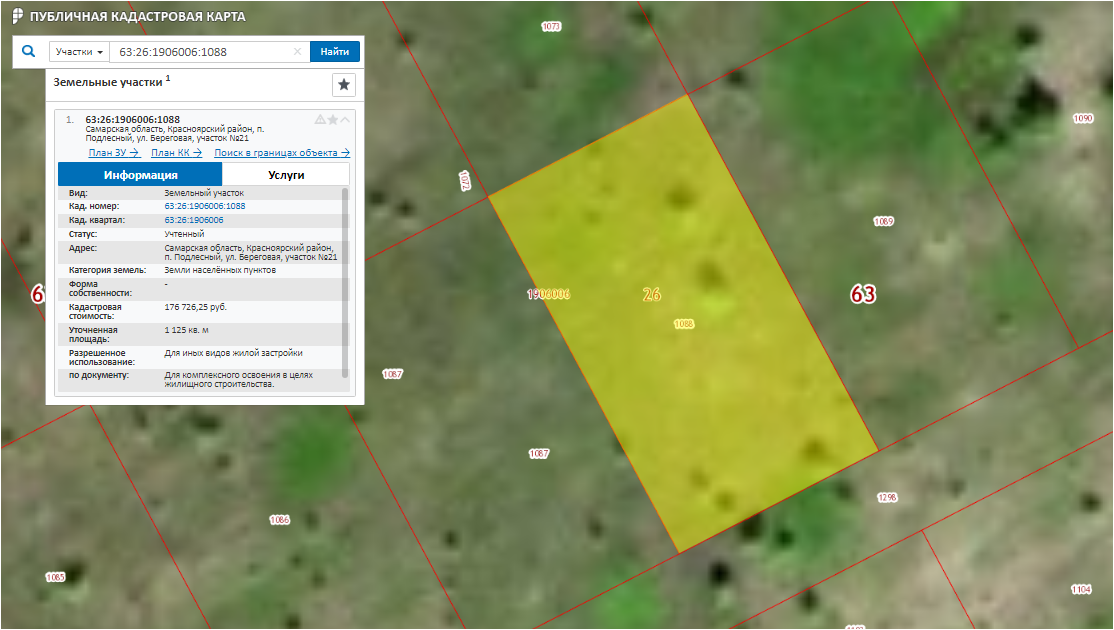Image resolution: width=1114 pixels, height=630 pixels.
Task: Open favorites with the boxed star button
Action: tap(344, 85)
